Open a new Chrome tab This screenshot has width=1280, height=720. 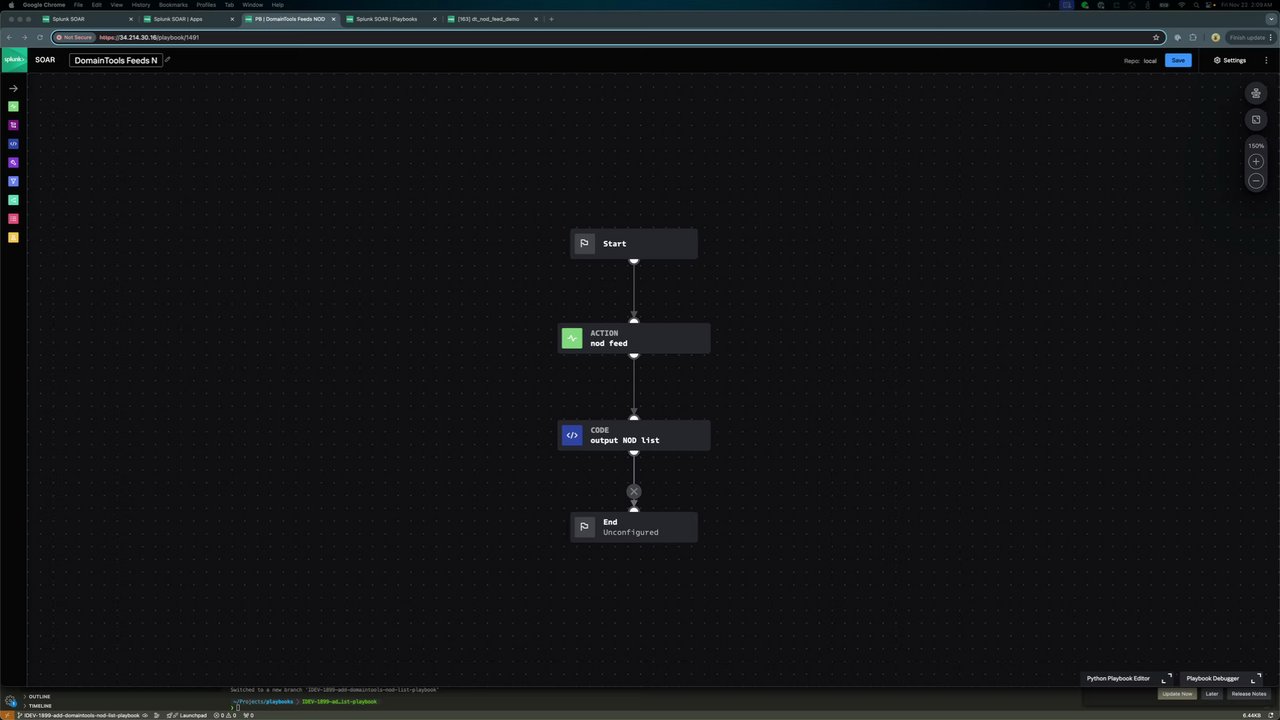click(x=551, y=19)
